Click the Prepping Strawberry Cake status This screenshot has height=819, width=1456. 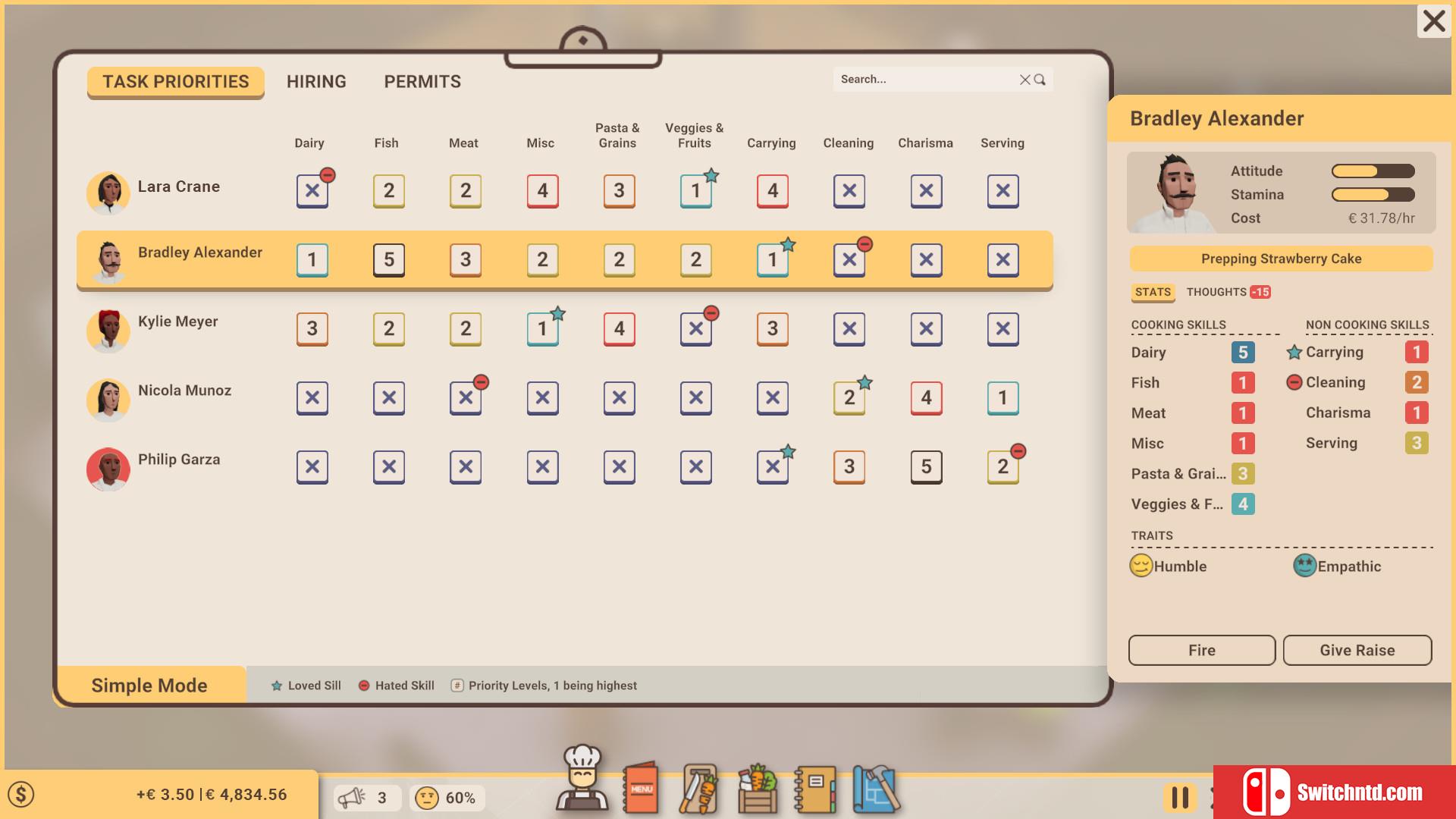point(1281,259)
